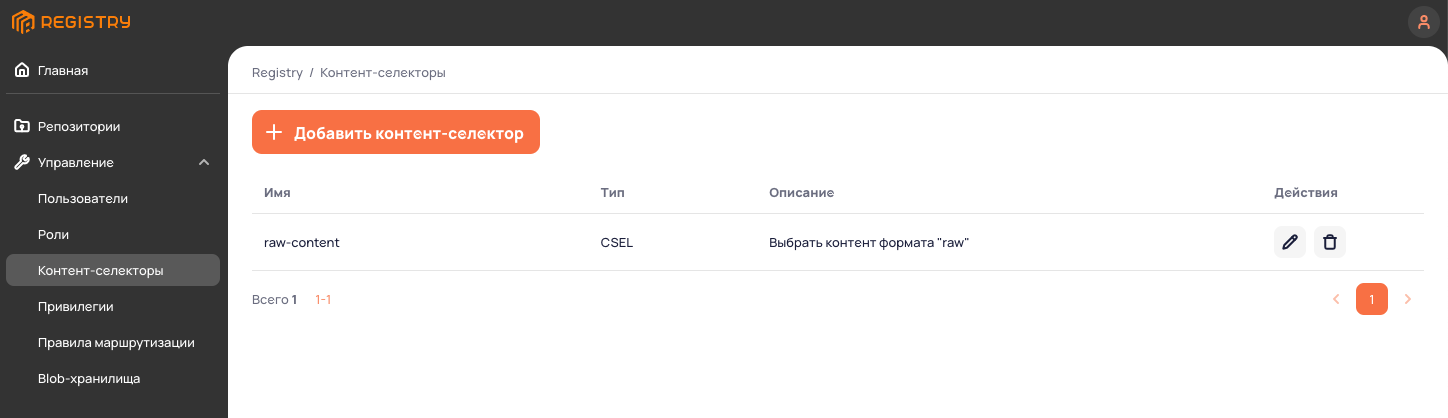Click the trash delete icon for raw-content
Screen dimensions: 1448x418
tap(1330, 242)
